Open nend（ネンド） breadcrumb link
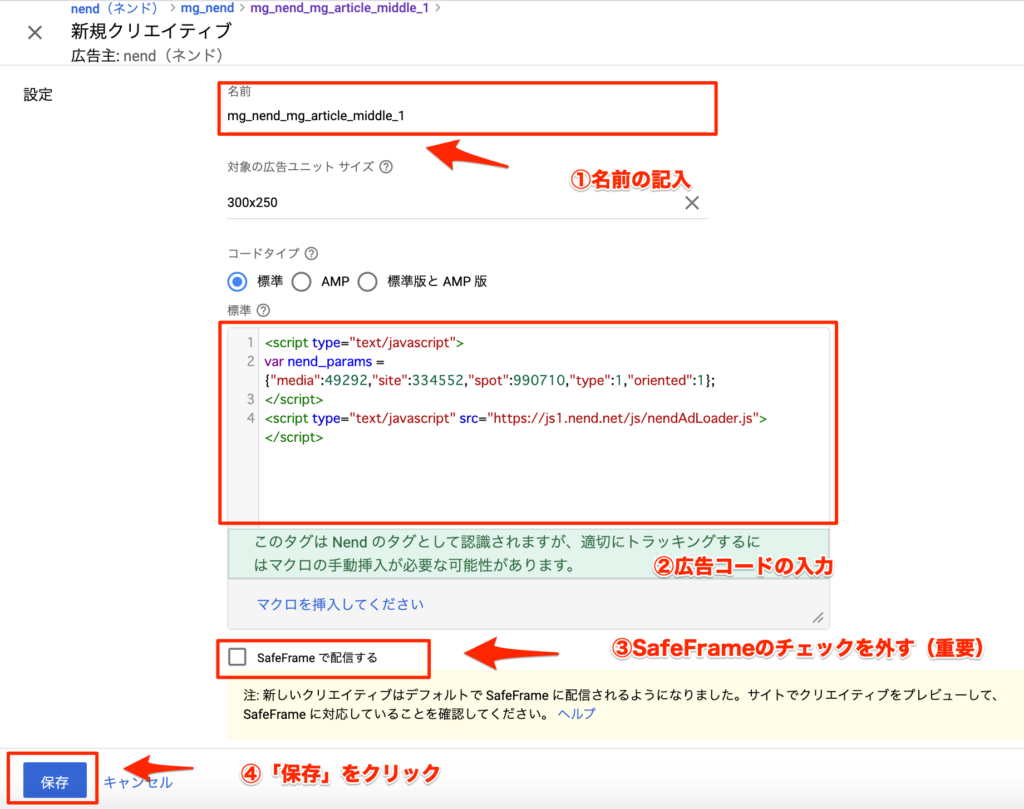 [x=114, y=8]
